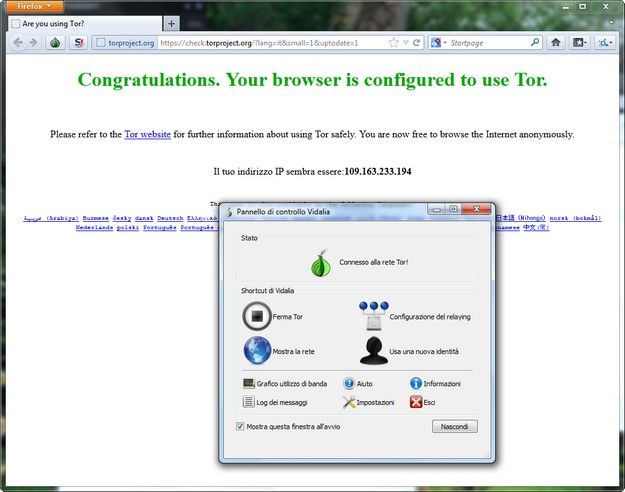
Task: Click the new identity silhouette icon
Action: (x=373, y=350)
